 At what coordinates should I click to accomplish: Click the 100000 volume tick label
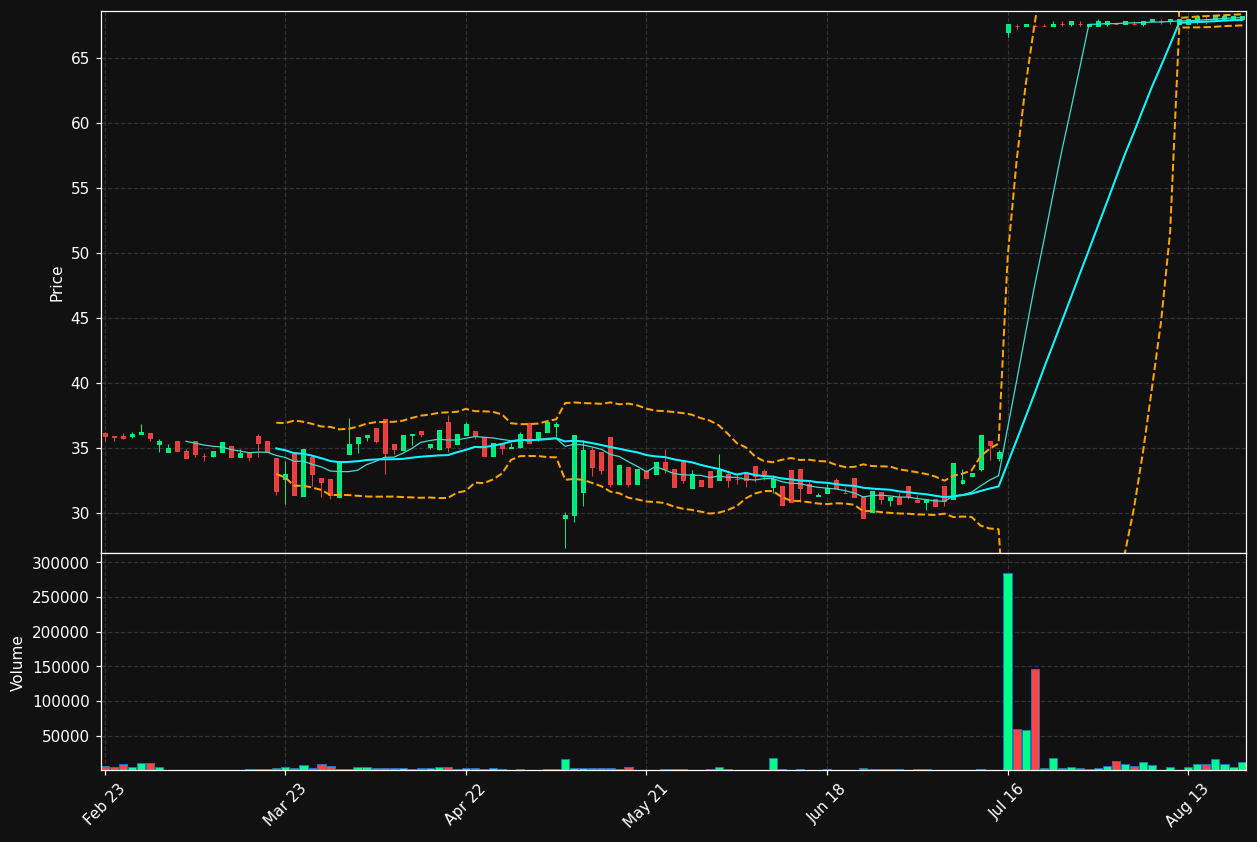coord(62,702)
